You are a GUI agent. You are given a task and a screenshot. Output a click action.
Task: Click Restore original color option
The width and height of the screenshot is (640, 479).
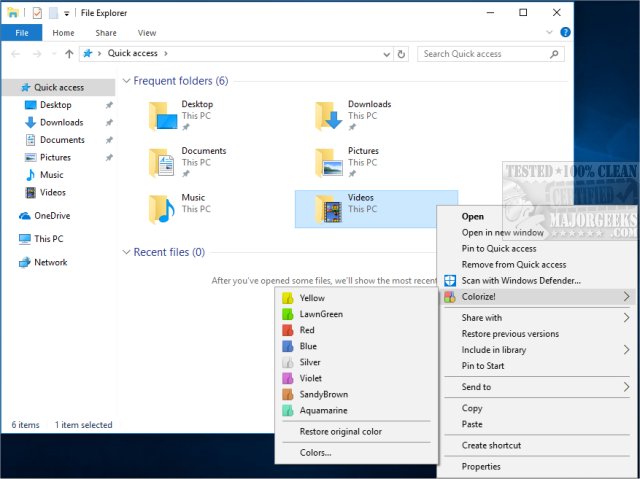coord(340,432)
